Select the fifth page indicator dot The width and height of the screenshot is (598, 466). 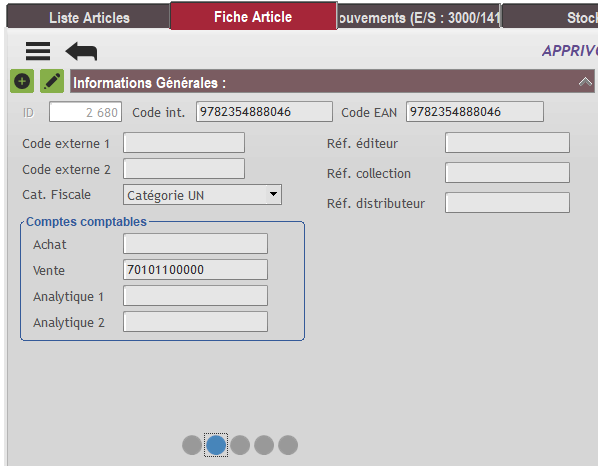(x=288, y=445)
